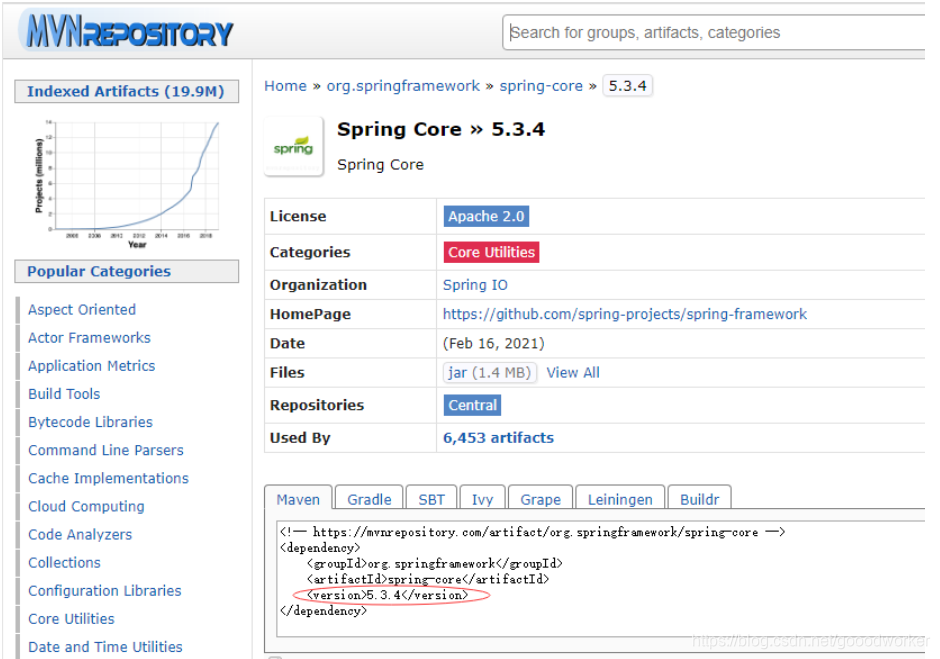Click the artifactId spring-core snippet line
This screenshot has height=659, width=940.
click(x=428, y=579)
